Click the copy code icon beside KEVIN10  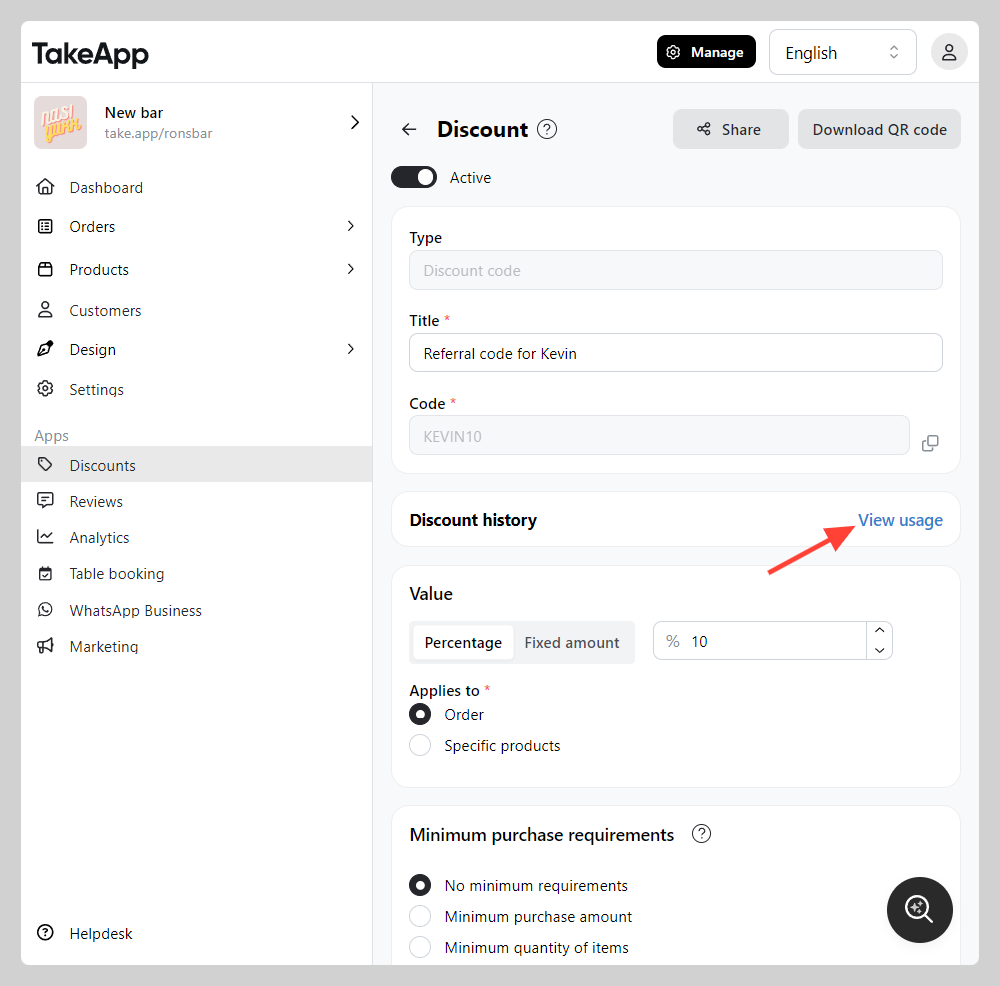pyautogui.click(x=930, y=443)
